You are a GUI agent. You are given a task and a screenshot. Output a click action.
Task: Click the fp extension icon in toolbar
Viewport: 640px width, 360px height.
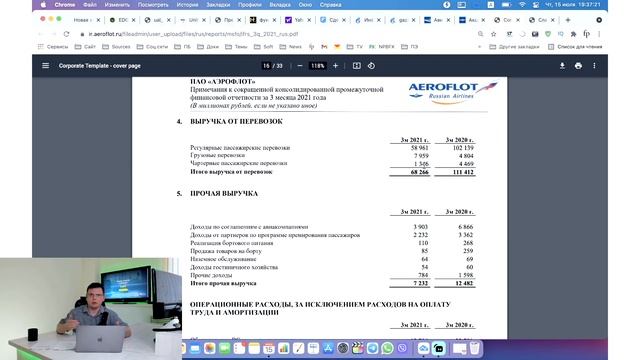point(587,34)
